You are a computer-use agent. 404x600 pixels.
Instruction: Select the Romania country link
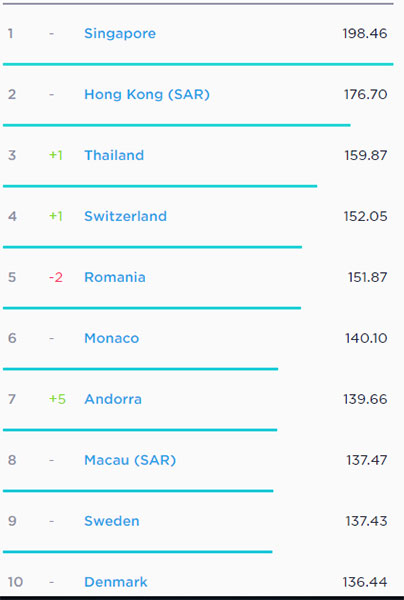[x=115, y=277]
